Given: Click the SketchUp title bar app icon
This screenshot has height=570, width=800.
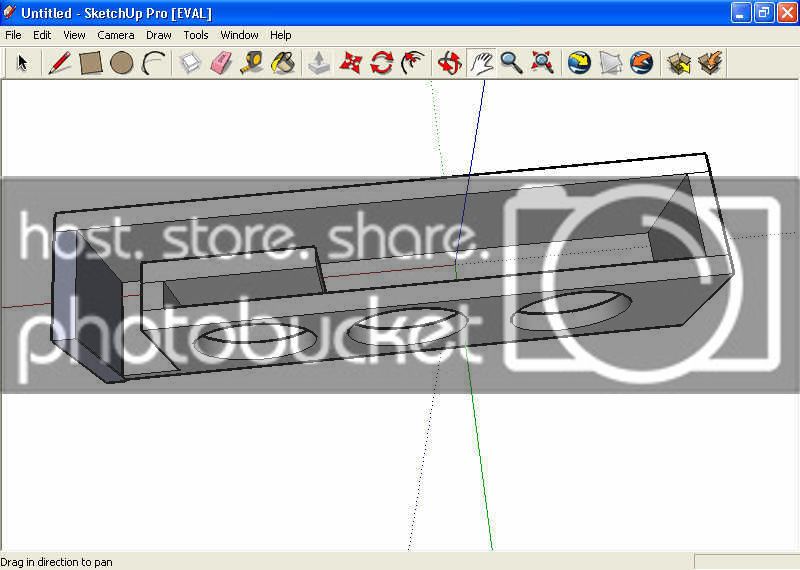Looking at the screenshot, I should point(9,12).
